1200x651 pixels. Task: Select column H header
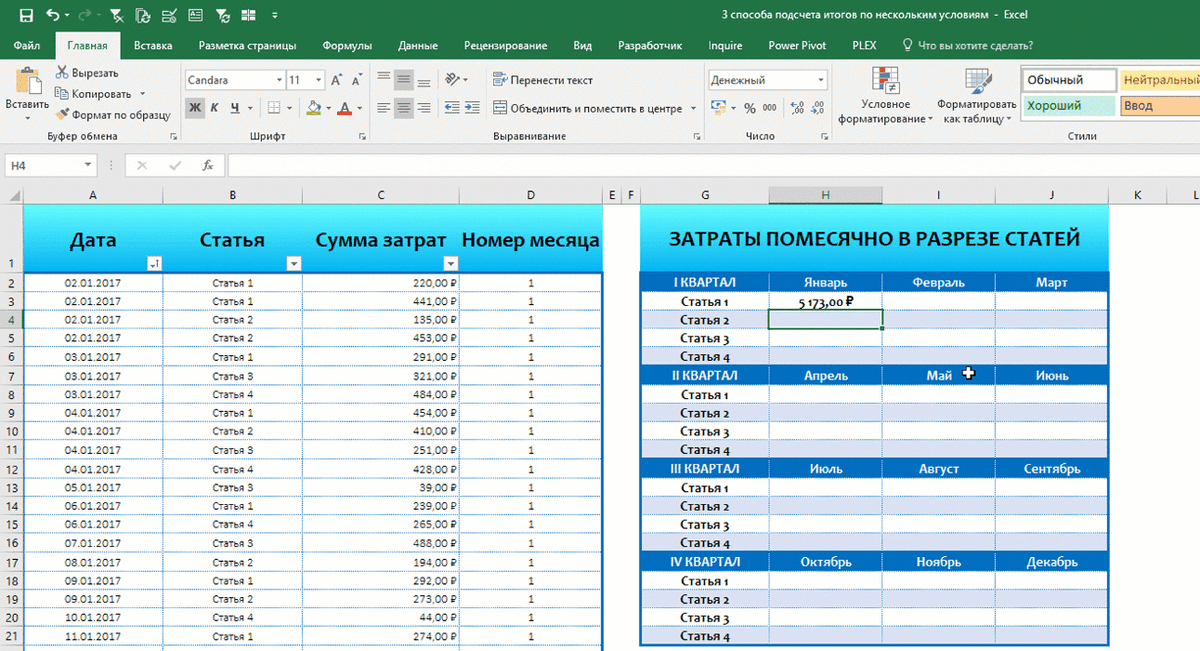point(826,196)
